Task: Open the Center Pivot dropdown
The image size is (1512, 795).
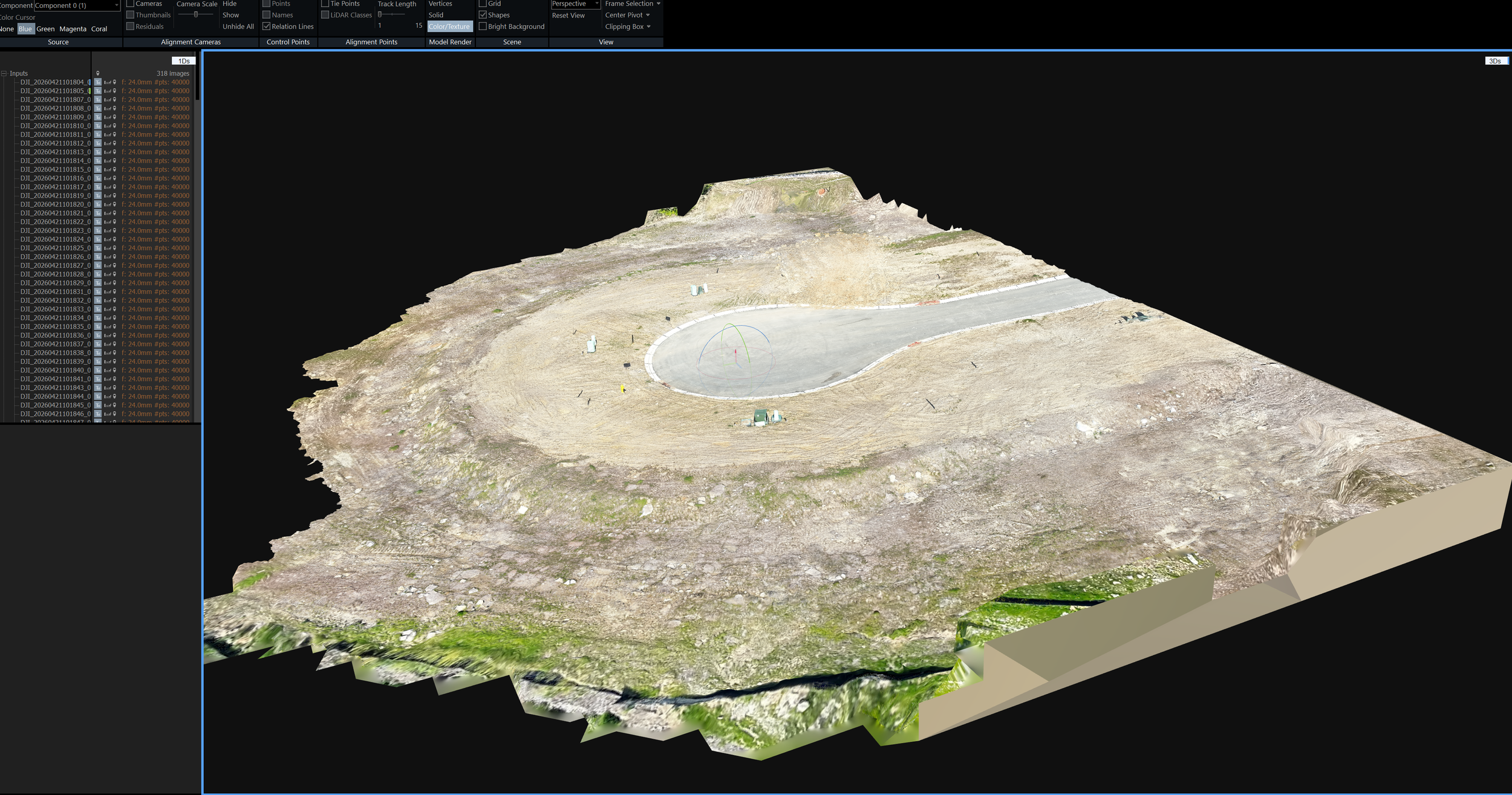Action: click(627, 15)
